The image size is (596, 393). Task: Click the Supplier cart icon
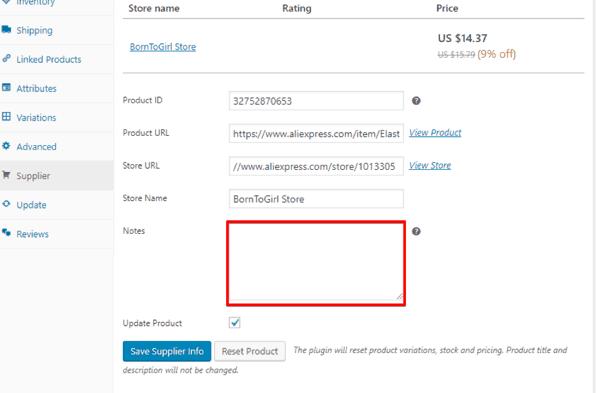tap(6, 175)
